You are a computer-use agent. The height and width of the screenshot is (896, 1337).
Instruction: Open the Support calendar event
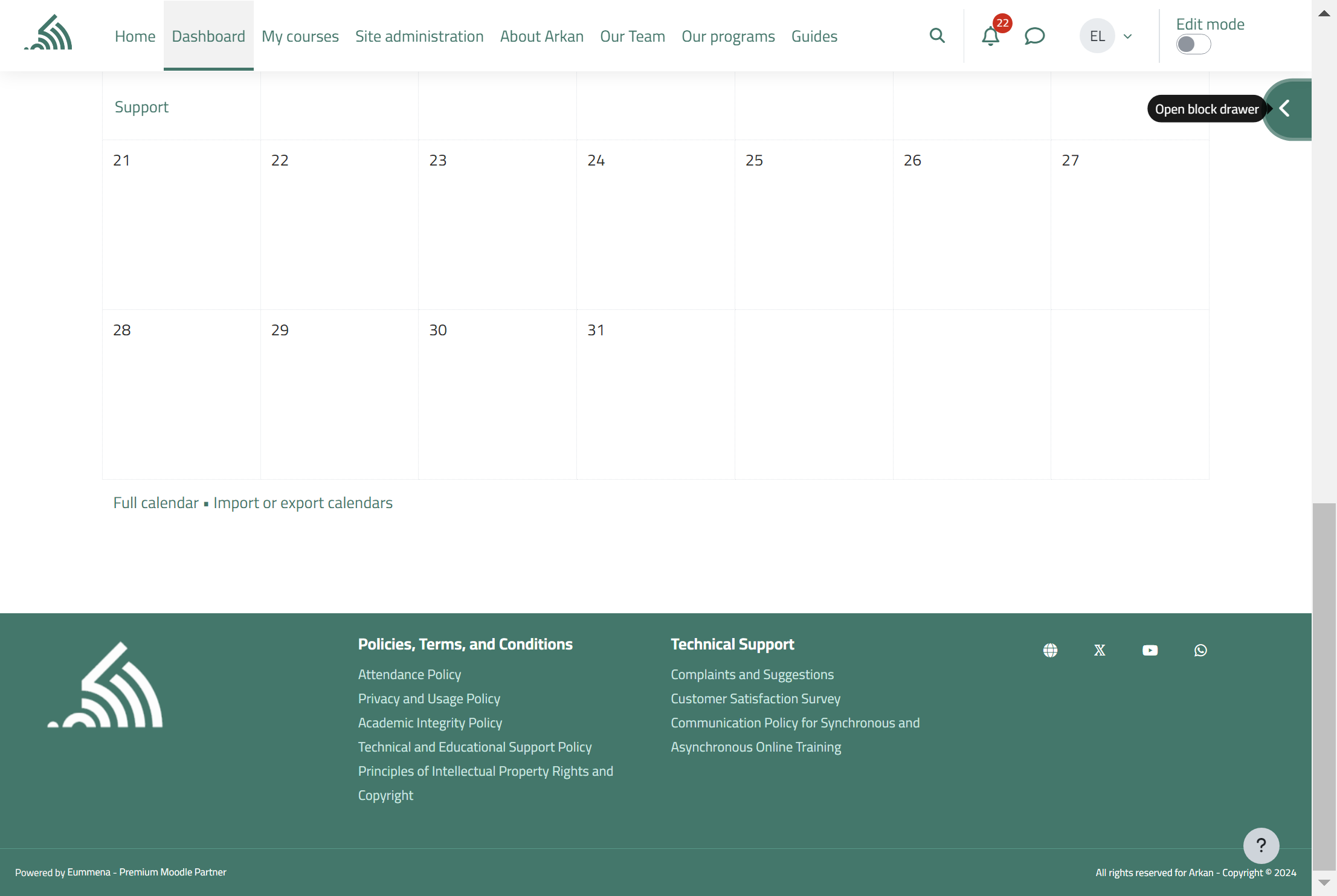coord(141,107)
